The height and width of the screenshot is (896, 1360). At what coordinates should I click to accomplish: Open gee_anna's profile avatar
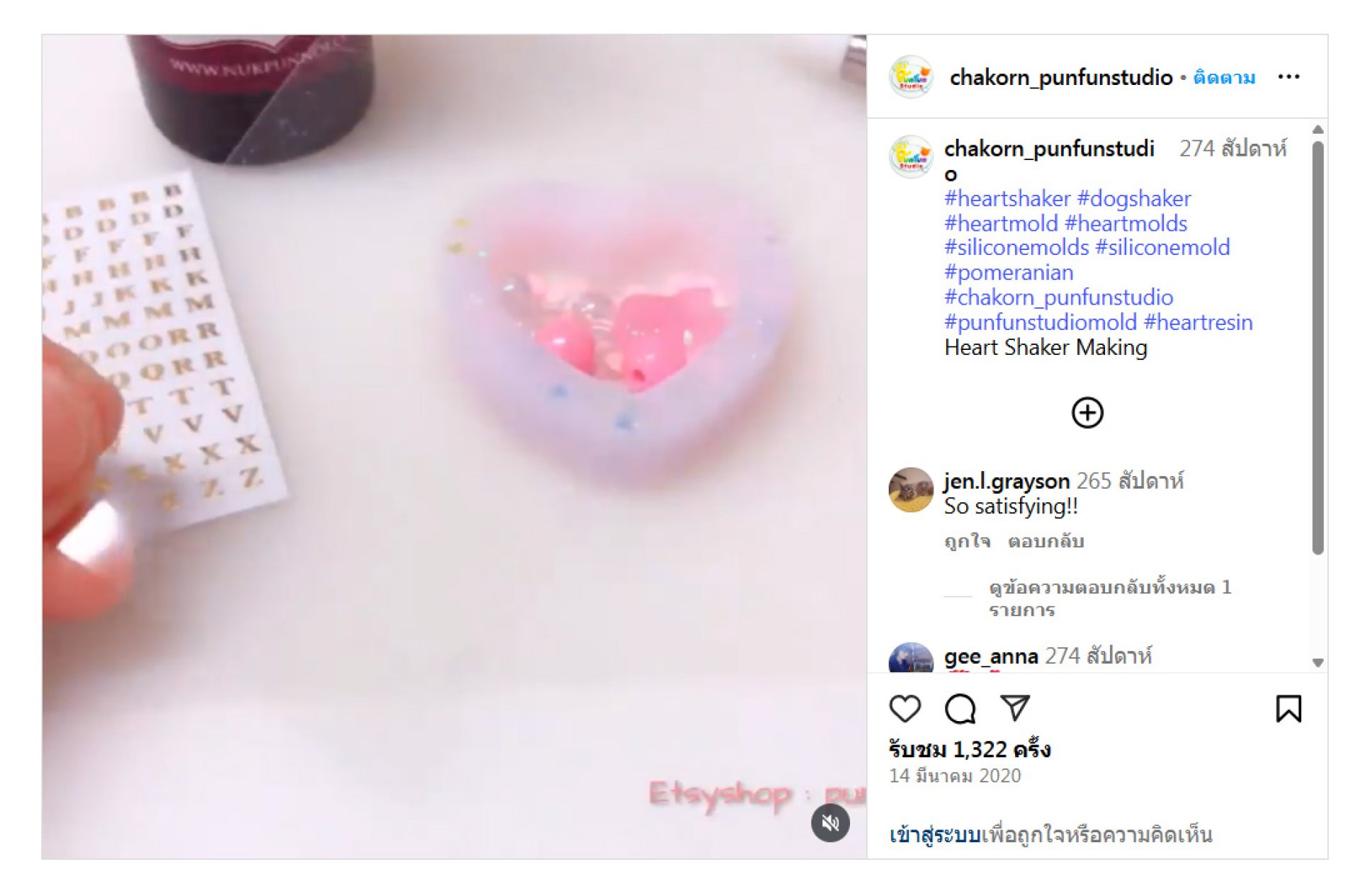tap(911, 658)
